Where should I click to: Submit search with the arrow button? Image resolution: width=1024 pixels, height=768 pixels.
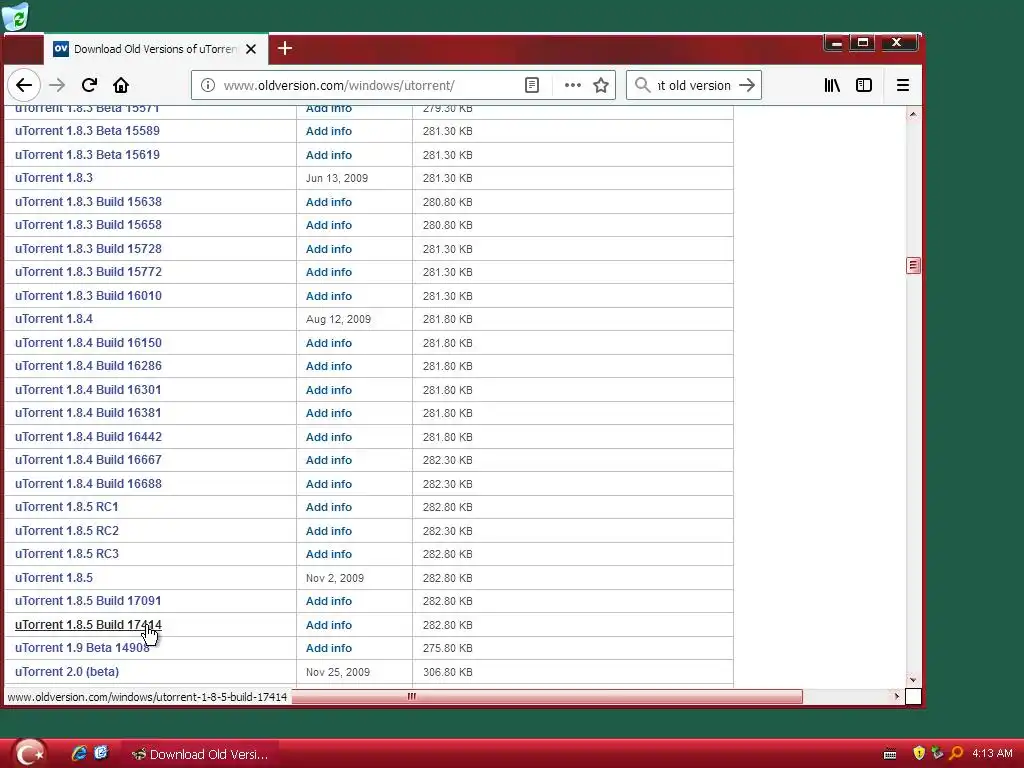pyautogui.click(x=747, y=85)
